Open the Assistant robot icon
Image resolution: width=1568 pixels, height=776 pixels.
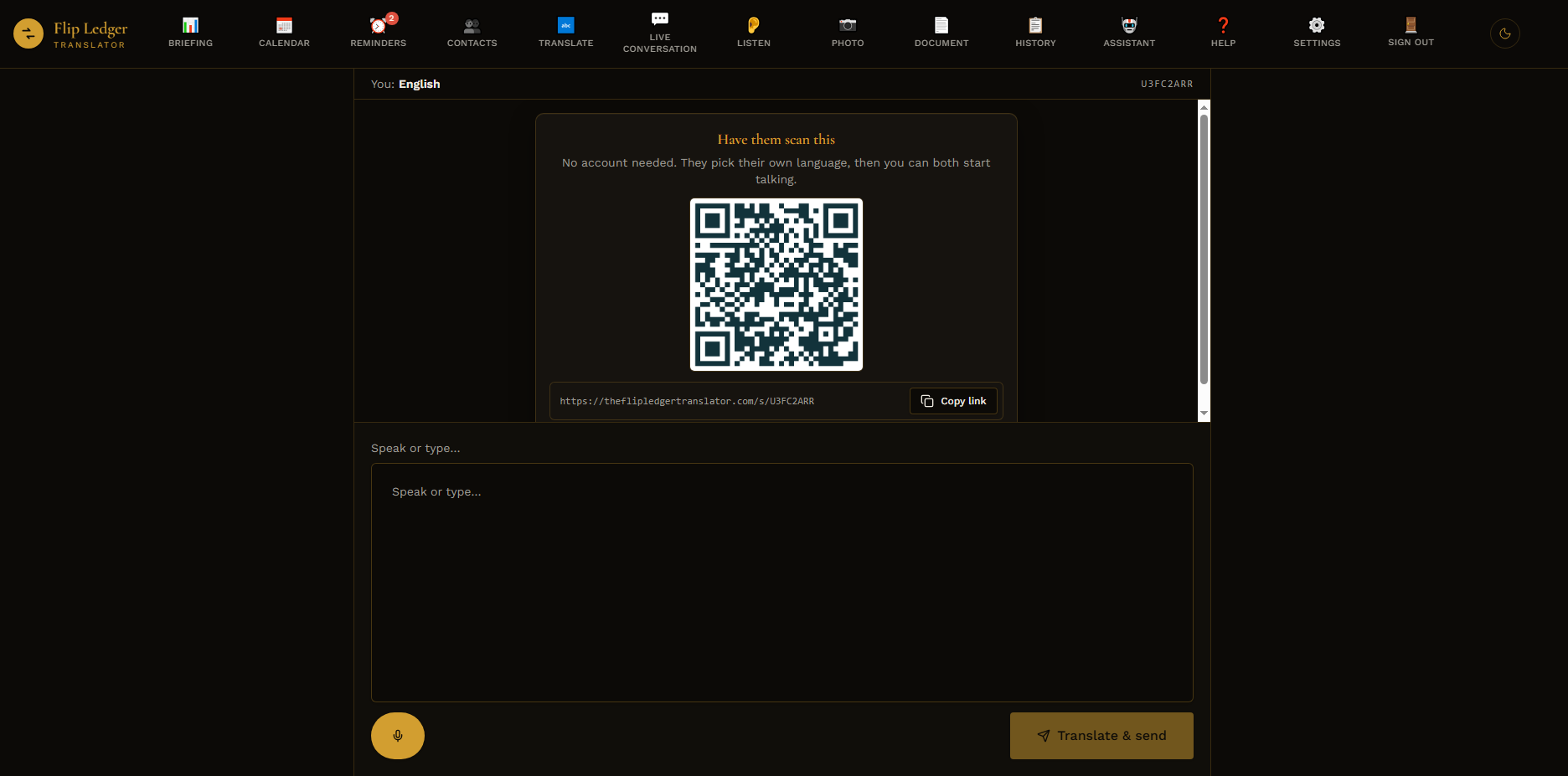pos(1128,25)
